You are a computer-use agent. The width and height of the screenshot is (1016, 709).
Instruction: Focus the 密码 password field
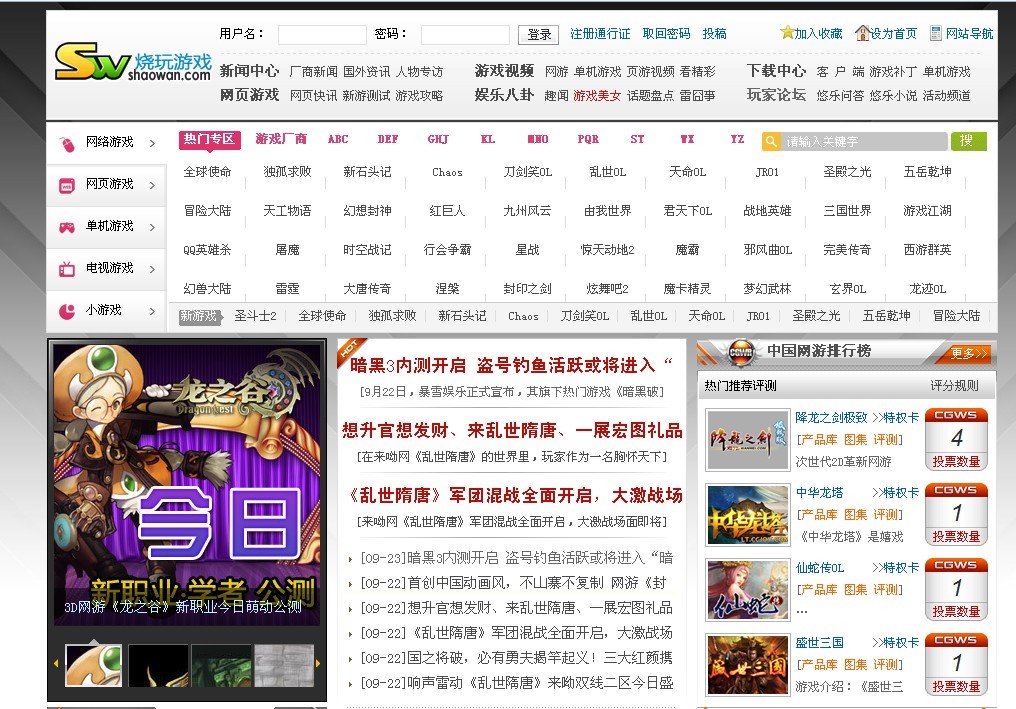click(465, 34)
